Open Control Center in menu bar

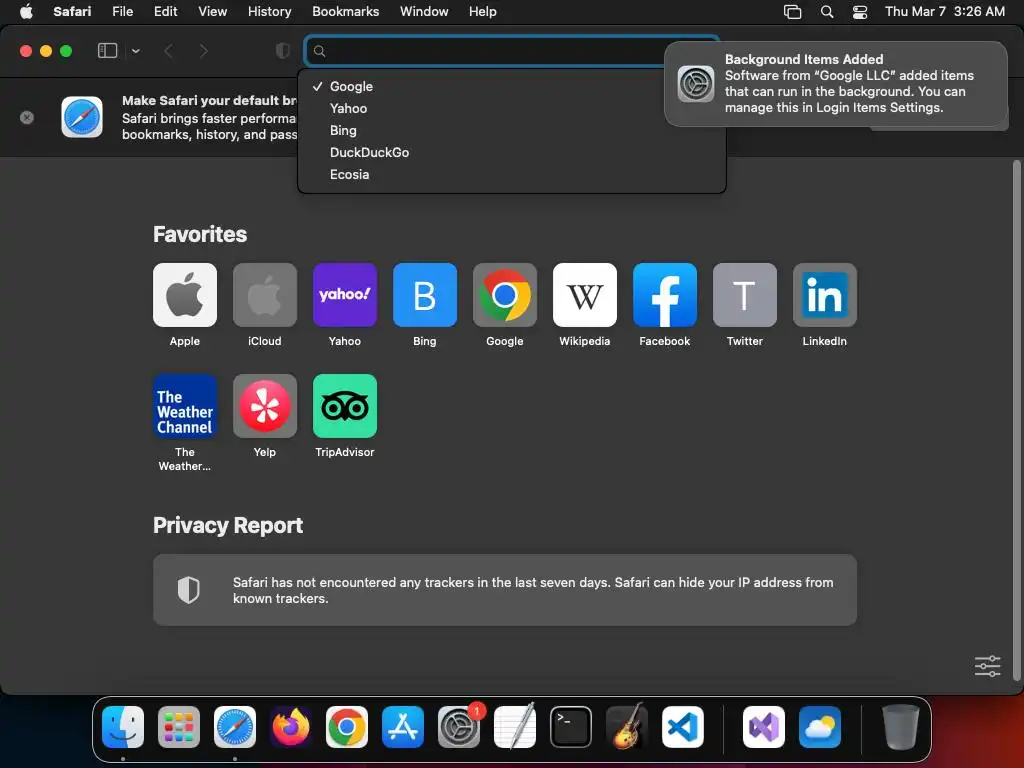tap(860, 12)
